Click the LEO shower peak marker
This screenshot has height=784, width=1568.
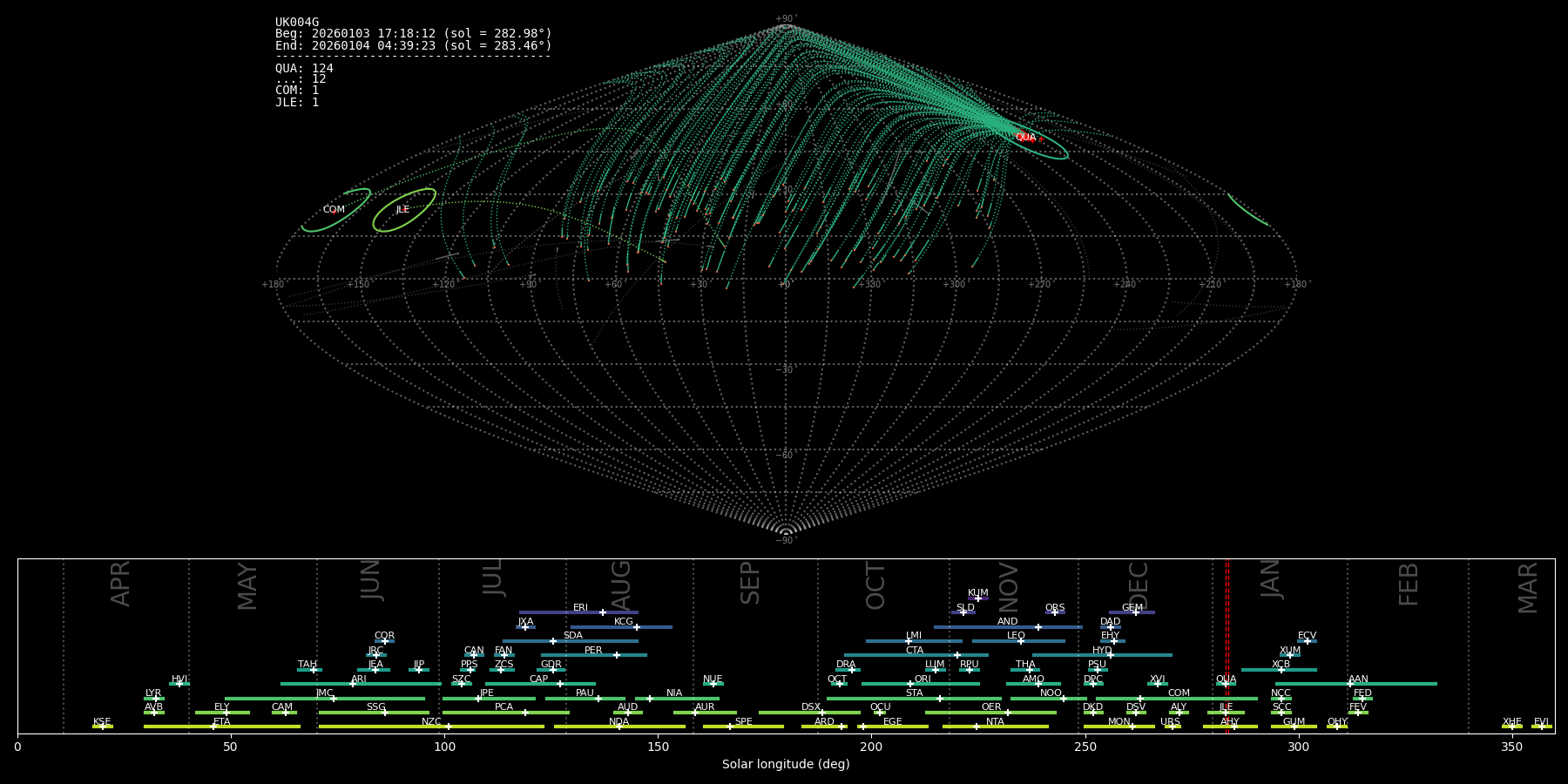(x=1021, y=641)
